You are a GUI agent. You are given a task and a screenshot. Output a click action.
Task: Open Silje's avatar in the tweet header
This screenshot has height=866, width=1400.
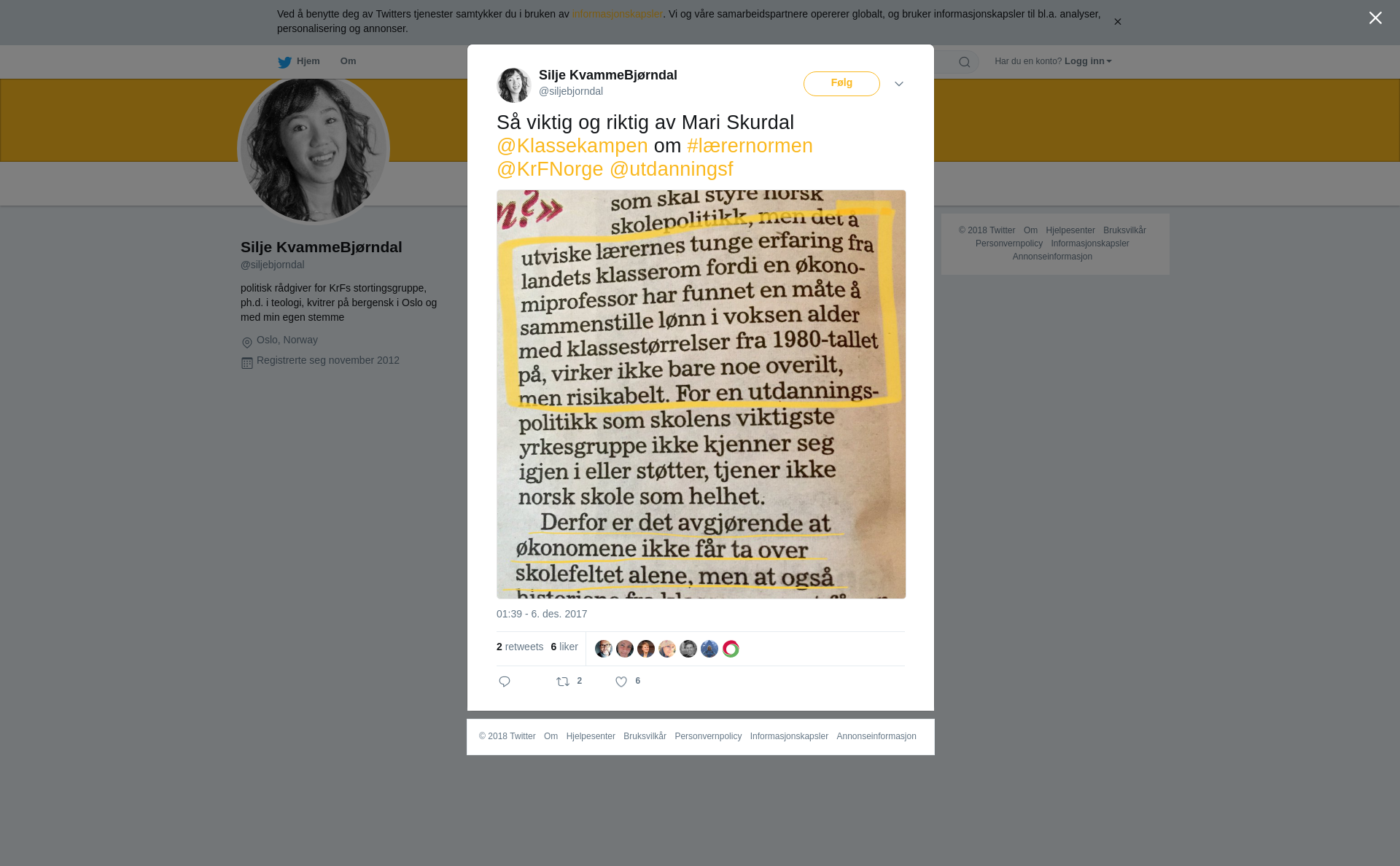point(514,85)
